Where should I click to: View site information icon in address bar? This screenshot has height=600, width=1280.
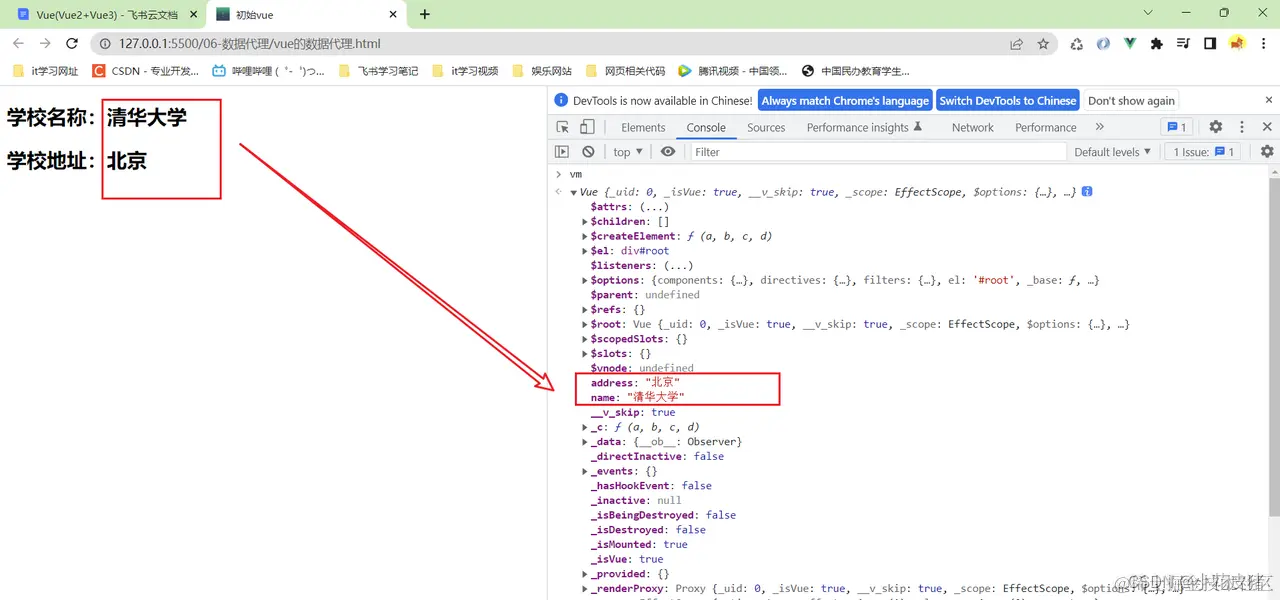coord(105,44)
